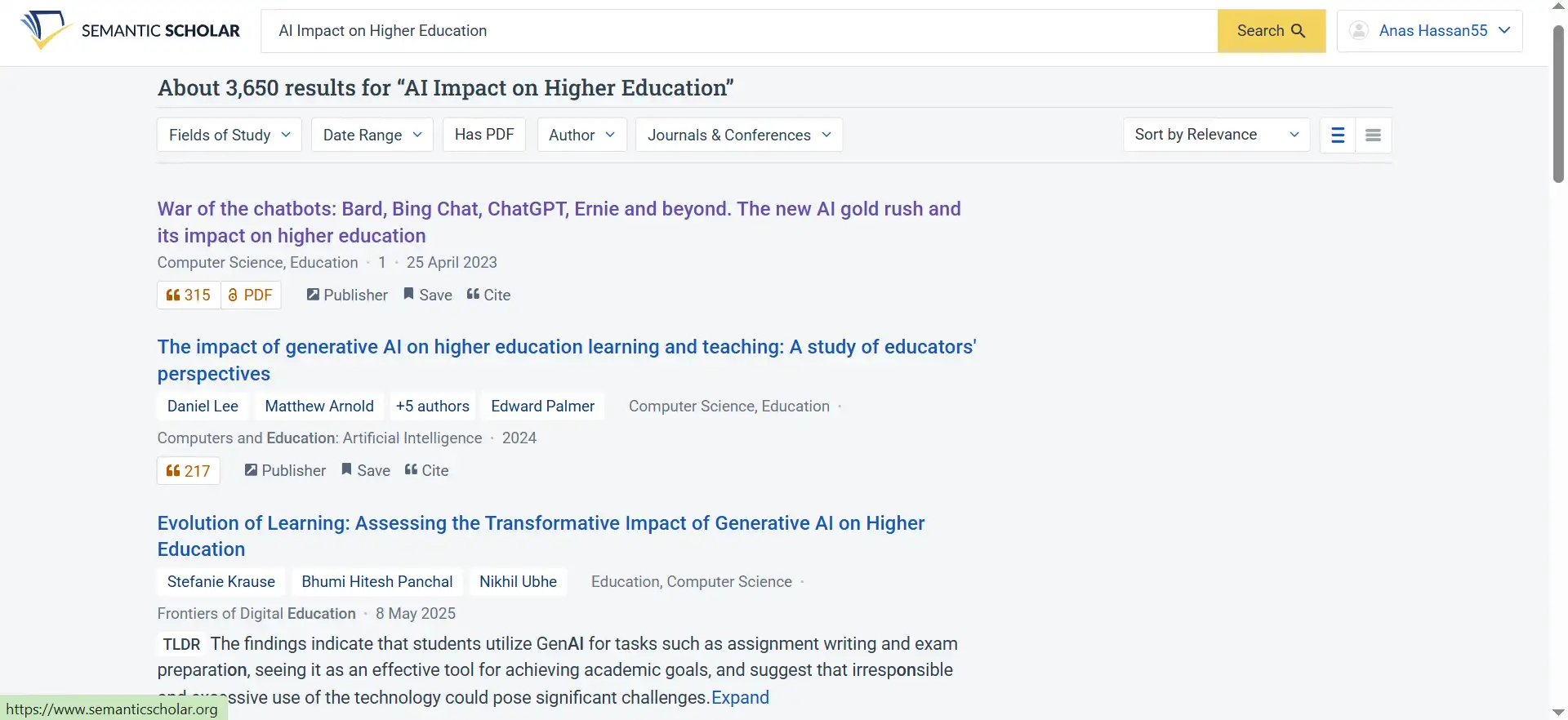Image resolution: width=1568 pixels, height=720 pixels.
Task: Save the generative AI educators study
Action: click(365, 470)
